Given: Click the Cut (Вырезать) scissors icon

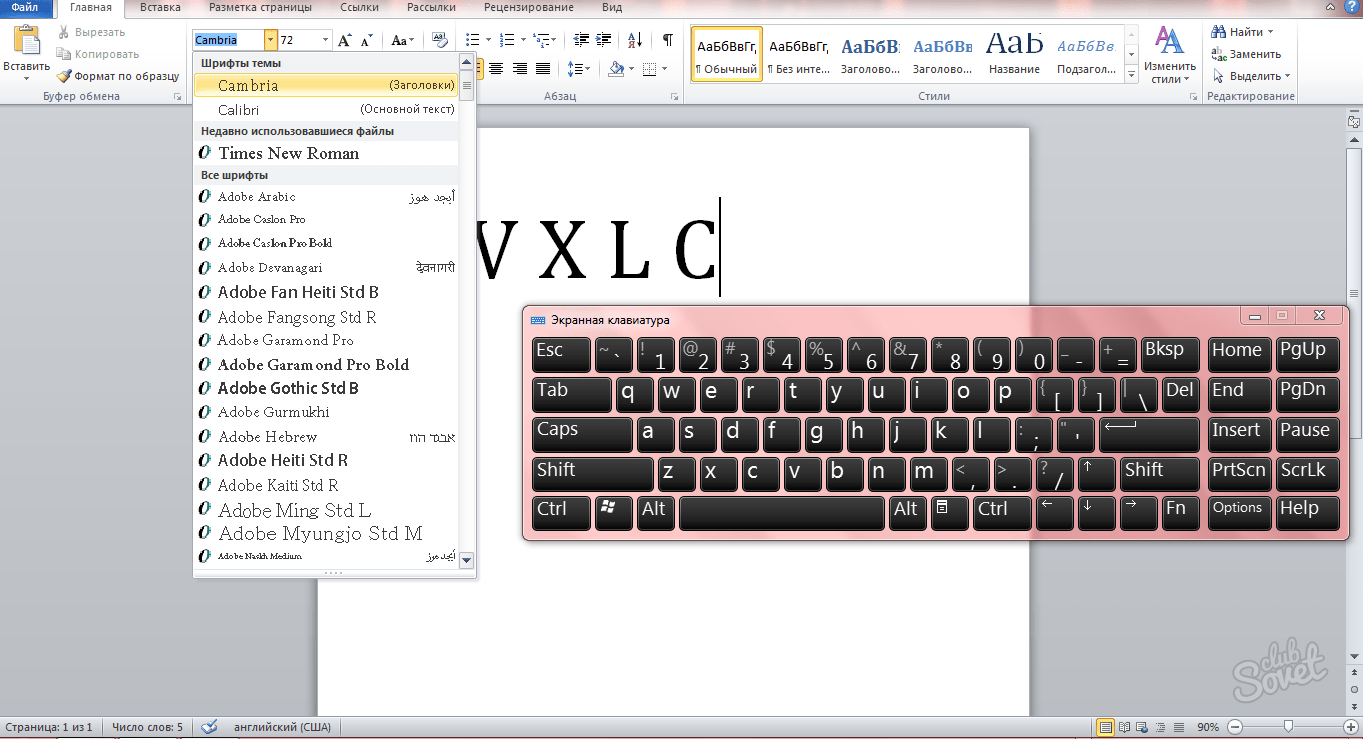Looking at the screenshot, I should pyautogui.click(x=64, y=33).
